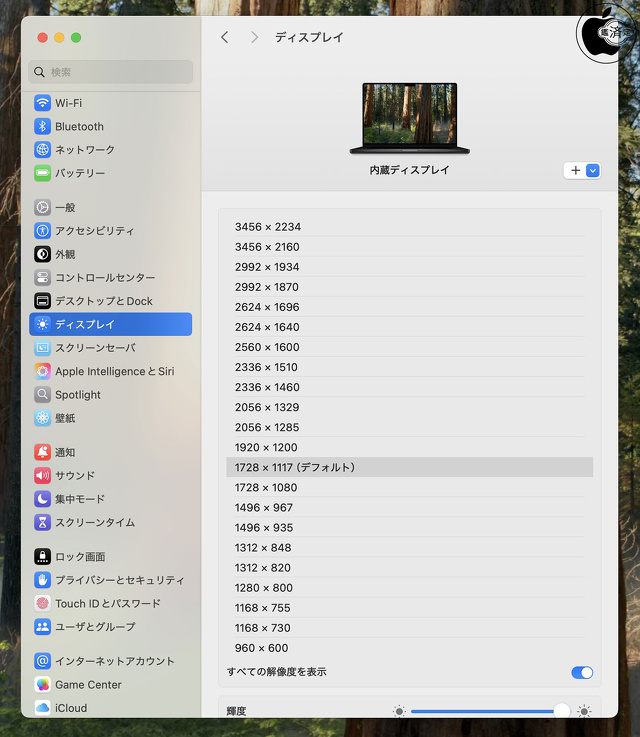This screenshot has width=640, height=737.
Task: Select ディスプレイ in the sidebar
Action: [x=110, y=324]
